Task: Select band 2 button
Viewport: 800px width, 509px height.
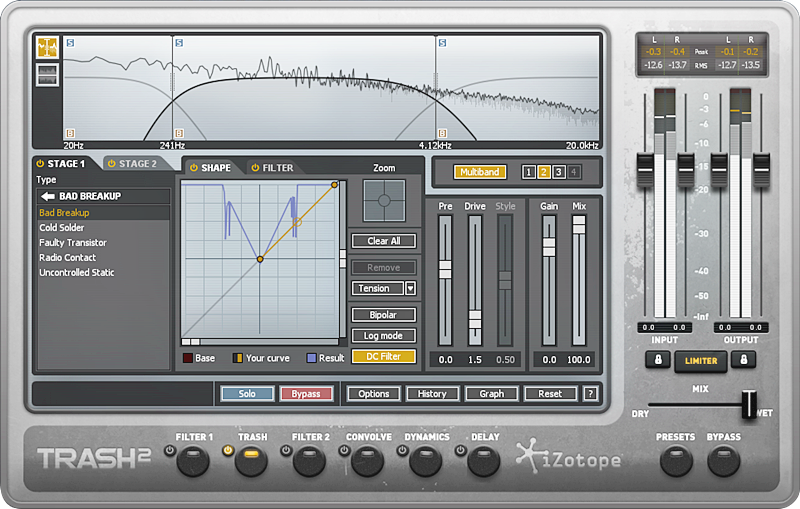Action: pyautogui.click(x=544, y=172)
